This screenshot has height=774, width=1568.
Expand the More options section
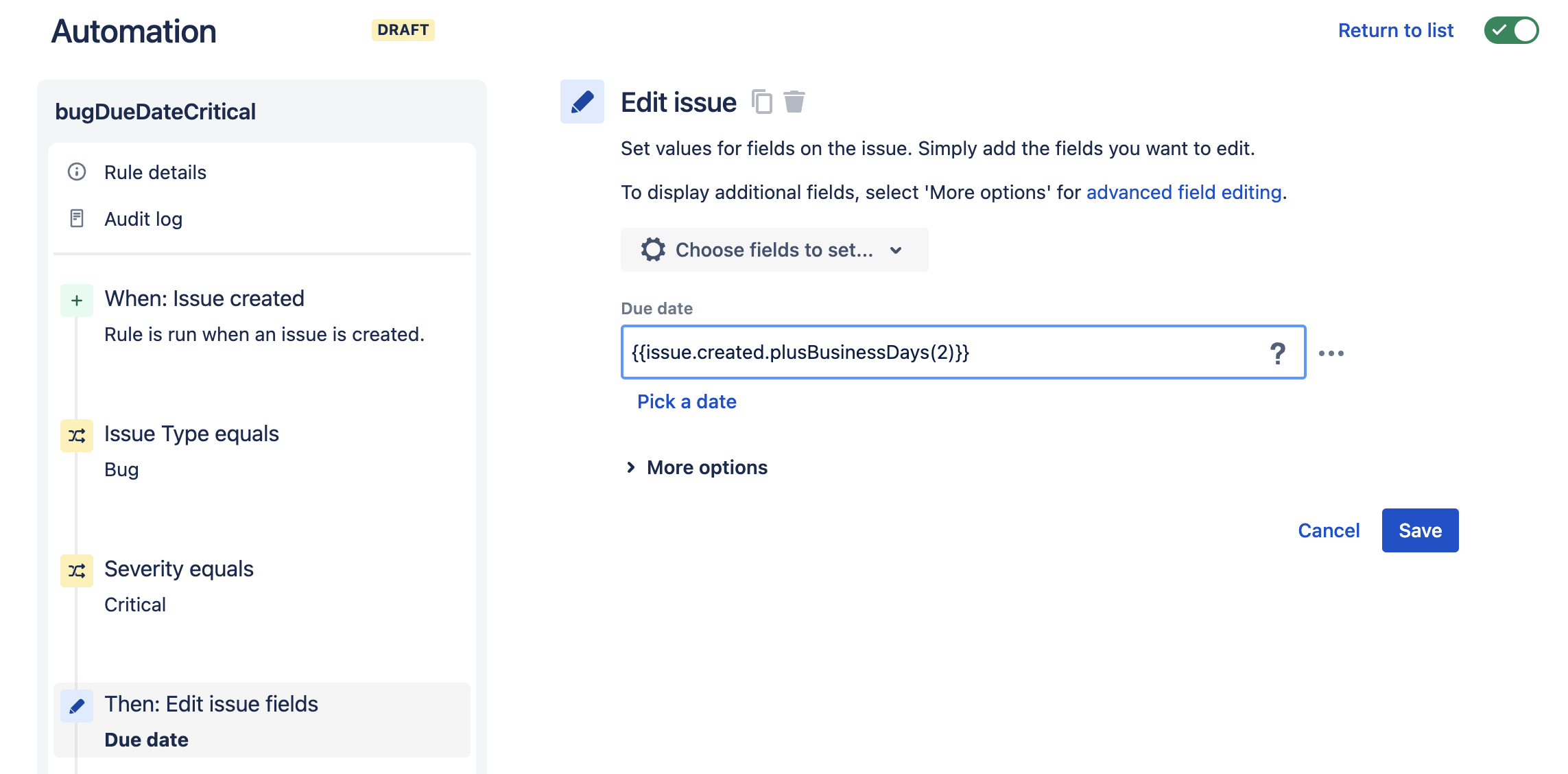click(696, 467)
